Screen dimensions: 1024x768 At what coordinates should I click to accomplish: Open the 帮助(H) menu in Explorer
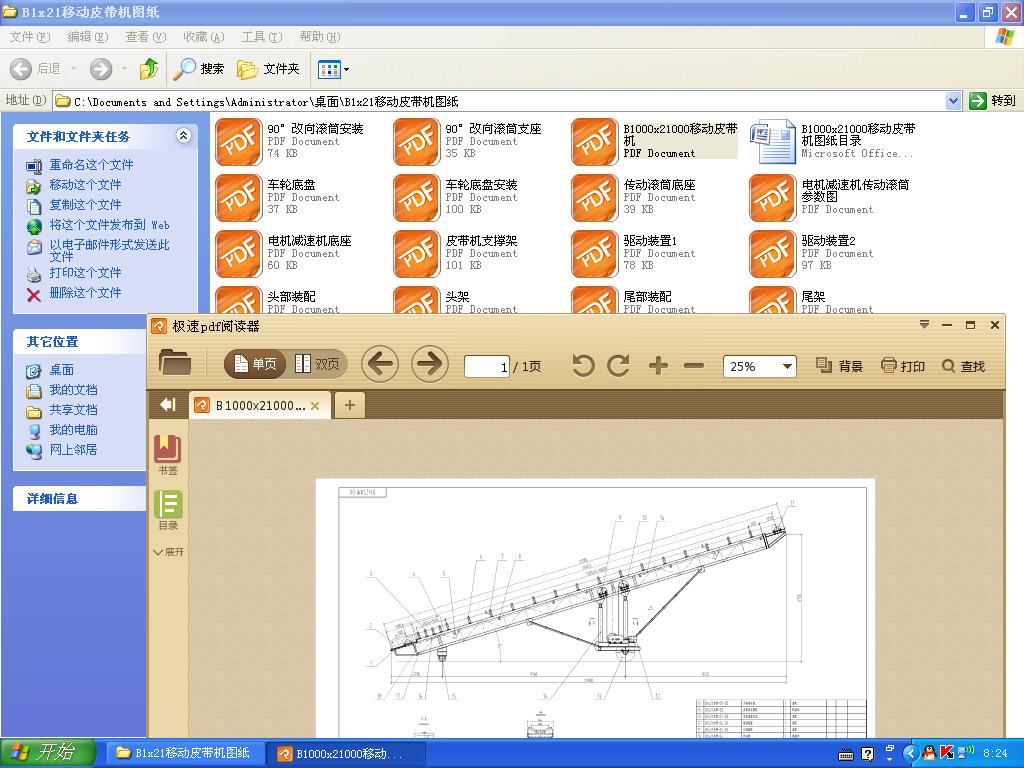320,37
